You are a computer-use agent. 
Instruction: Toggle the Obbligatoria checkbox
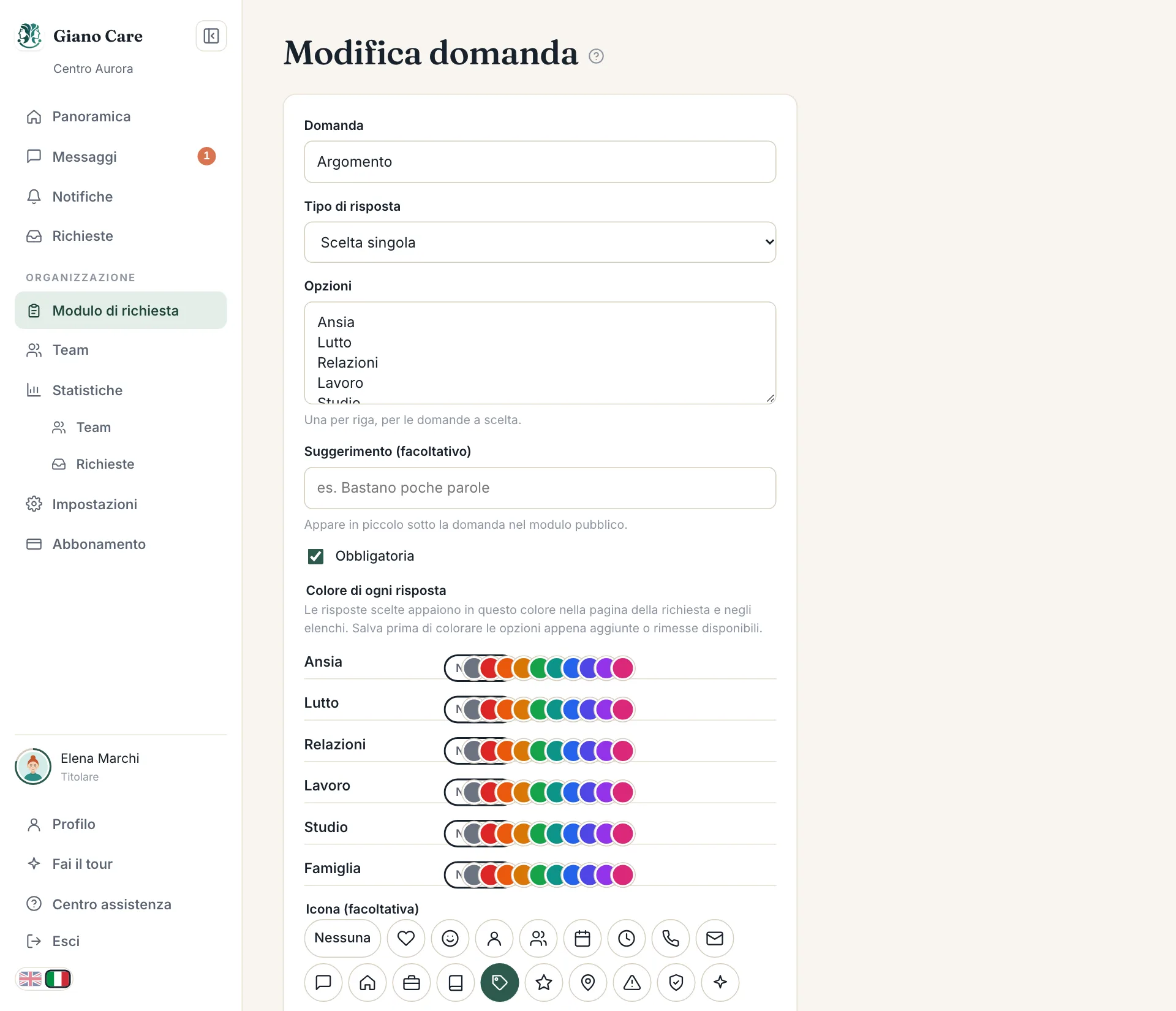tap(315, 556)
